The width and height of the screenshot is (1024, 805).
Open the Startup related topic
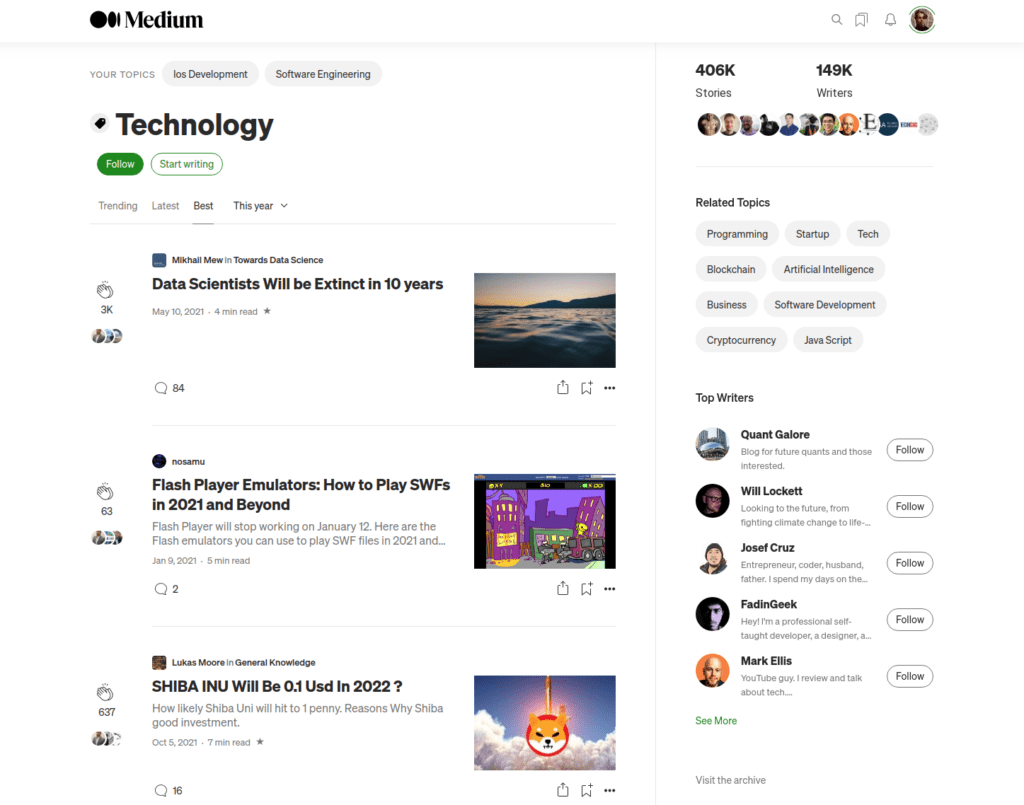(812, 234)
